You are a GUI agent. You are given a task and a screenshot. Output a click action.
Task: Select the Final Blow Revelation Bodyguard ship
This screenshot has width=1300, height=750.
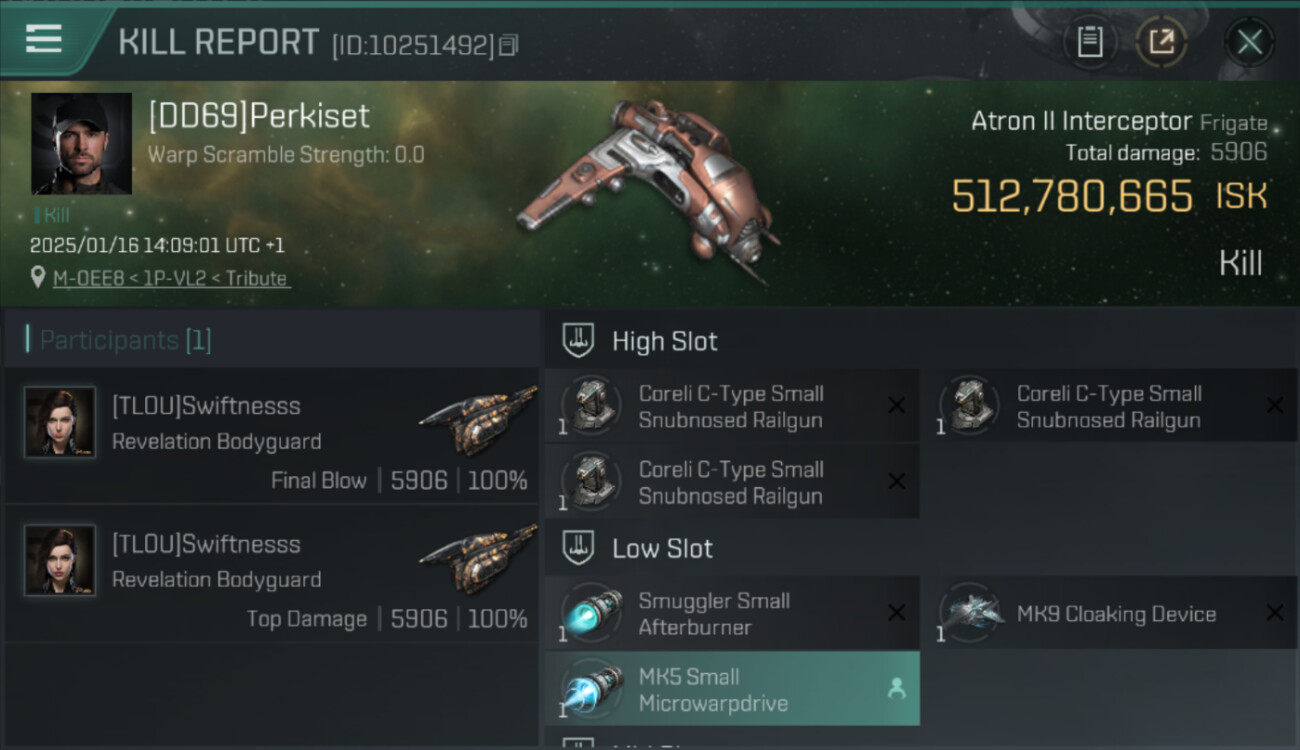coord(478,421)
